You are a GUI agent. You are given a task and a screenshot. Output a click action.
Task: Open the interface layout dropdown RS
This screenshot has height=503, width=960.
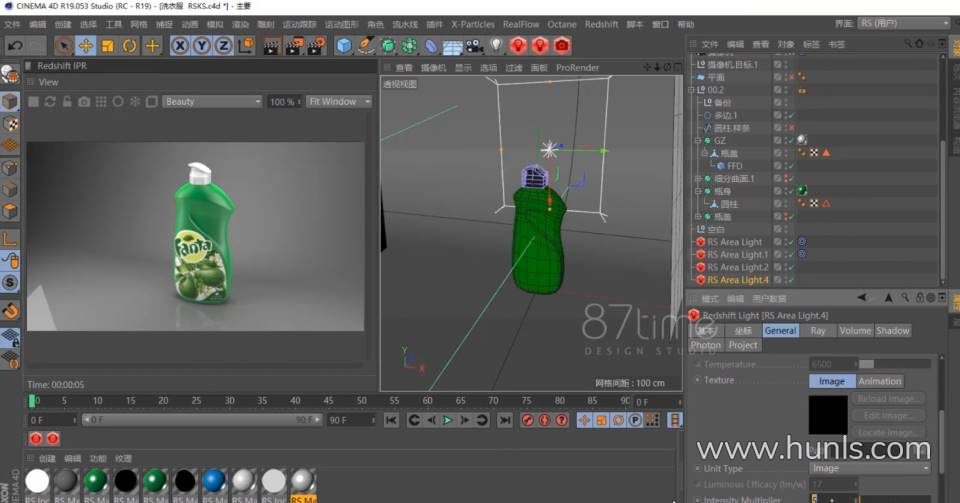coord(903,23)
